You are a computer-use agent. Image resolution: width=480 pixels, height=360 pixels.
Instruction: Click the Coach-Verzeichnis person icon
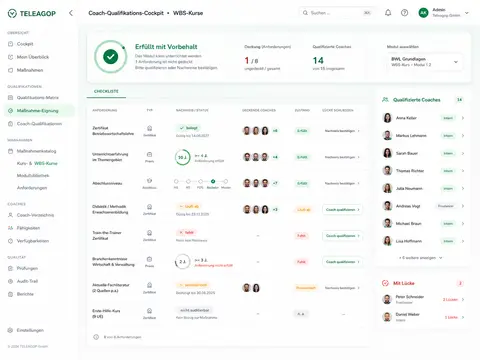coord(10,215)
